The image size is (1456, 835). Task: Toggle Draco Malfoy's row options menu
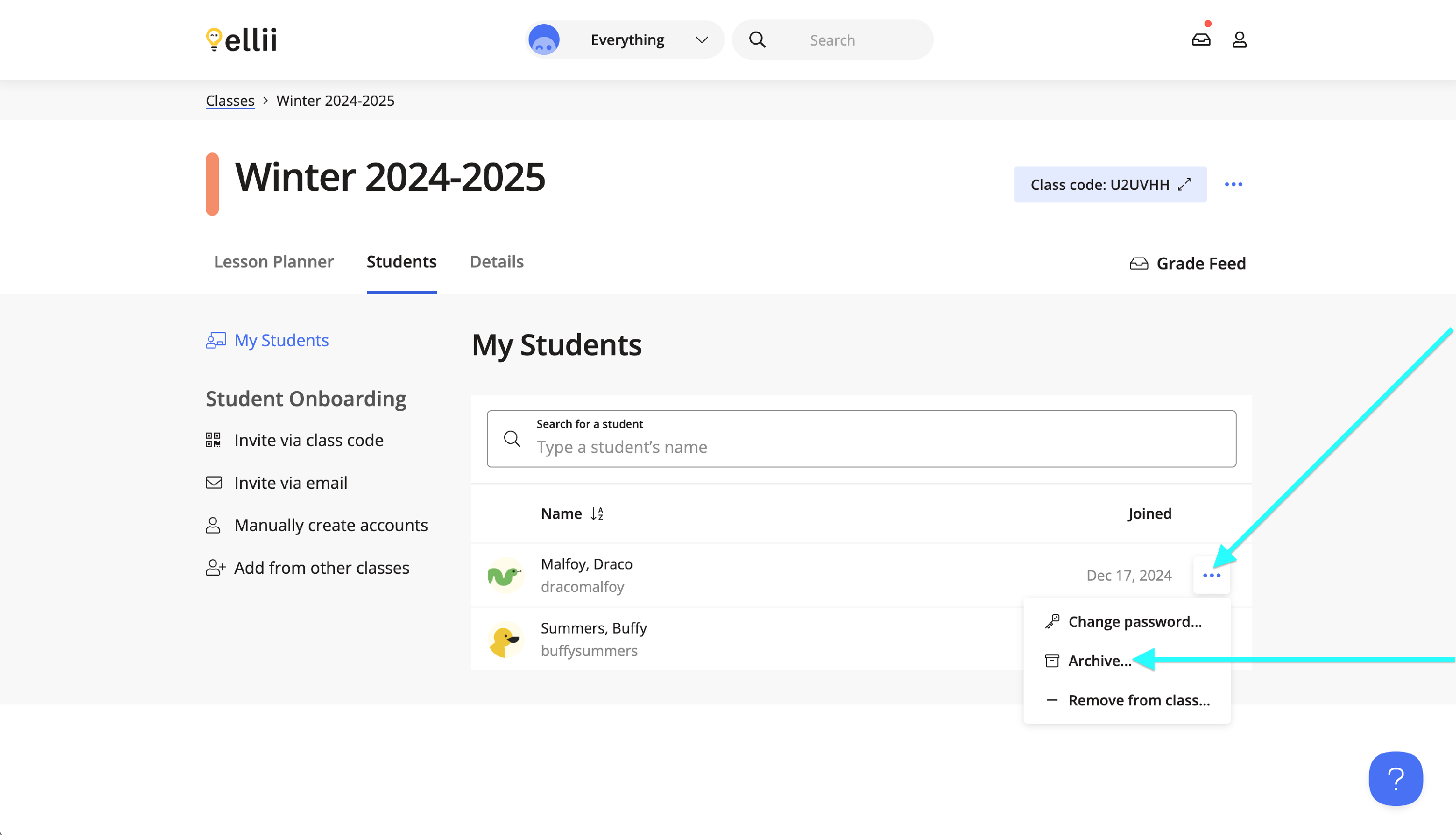1211,575
